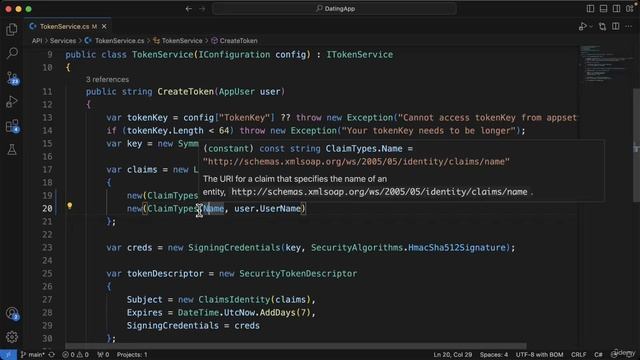Click tokenKey variable on line 13
Viewport: 640px width, 360px height.
point(147,118)
